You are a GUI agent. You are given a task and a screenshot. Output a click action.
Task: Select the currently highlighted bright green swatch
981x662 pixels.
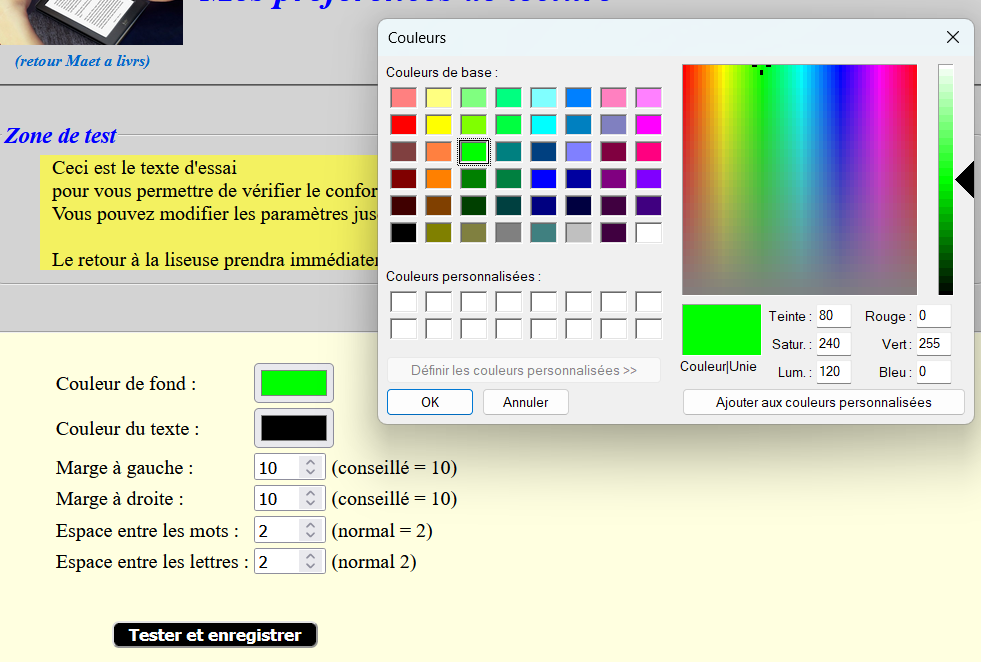474,152
